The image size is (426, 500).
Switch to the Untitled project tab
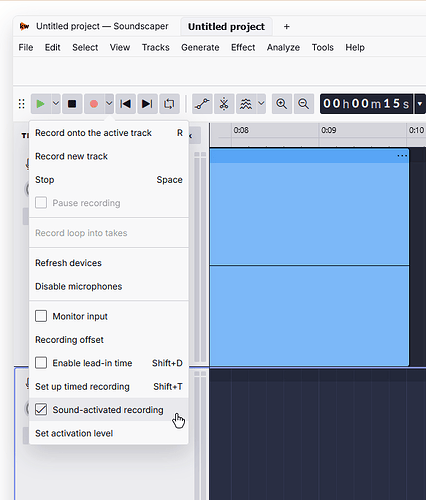pyautogui.click(x=226, y=27)
